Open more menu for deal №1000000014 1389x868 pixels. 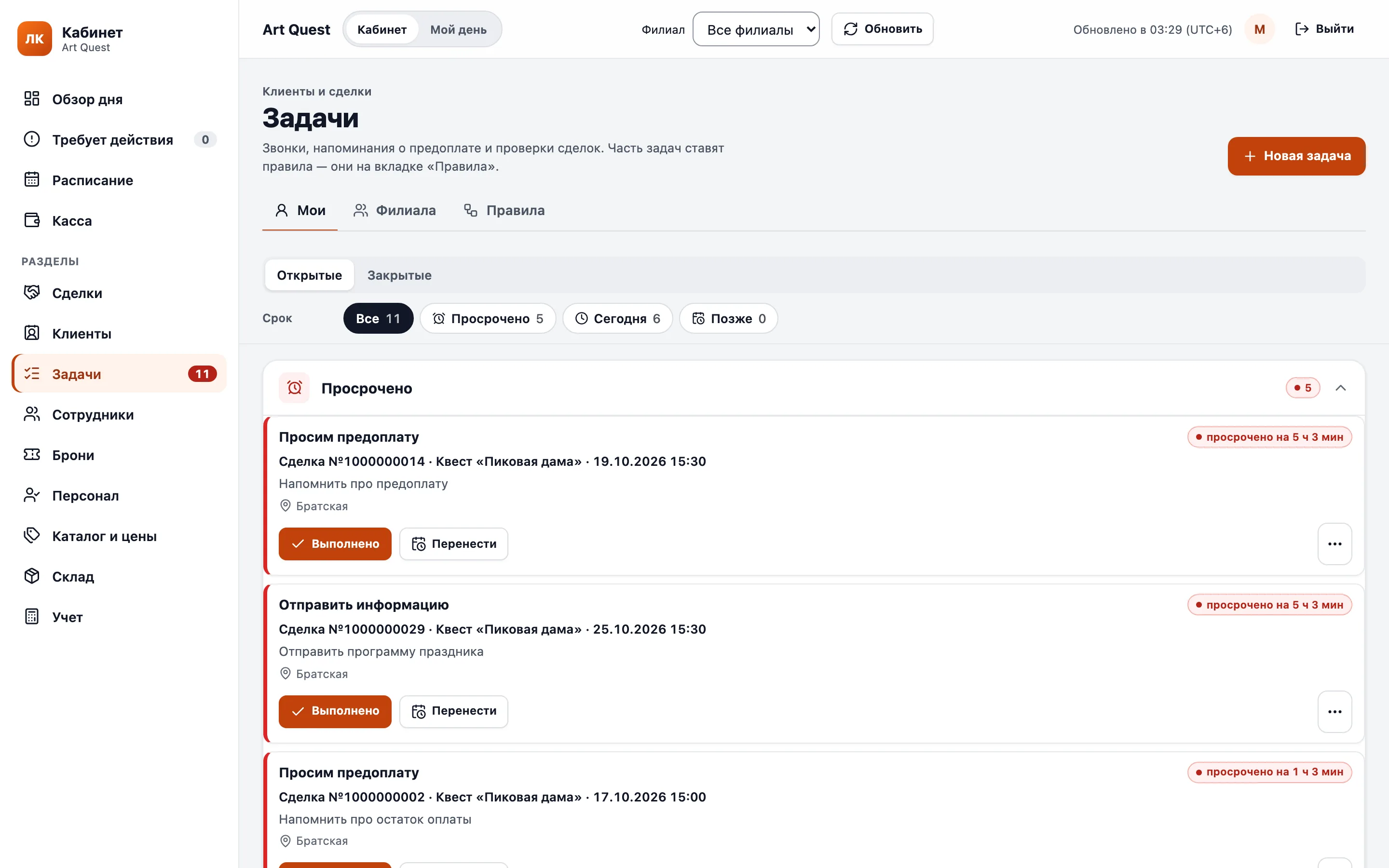[1335, 543]
